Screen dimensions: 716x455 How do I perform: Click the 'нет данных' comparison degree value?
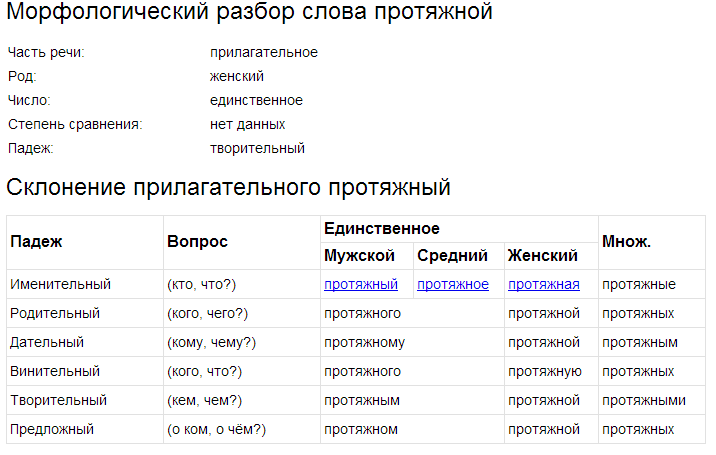click(x=247, y=124)
